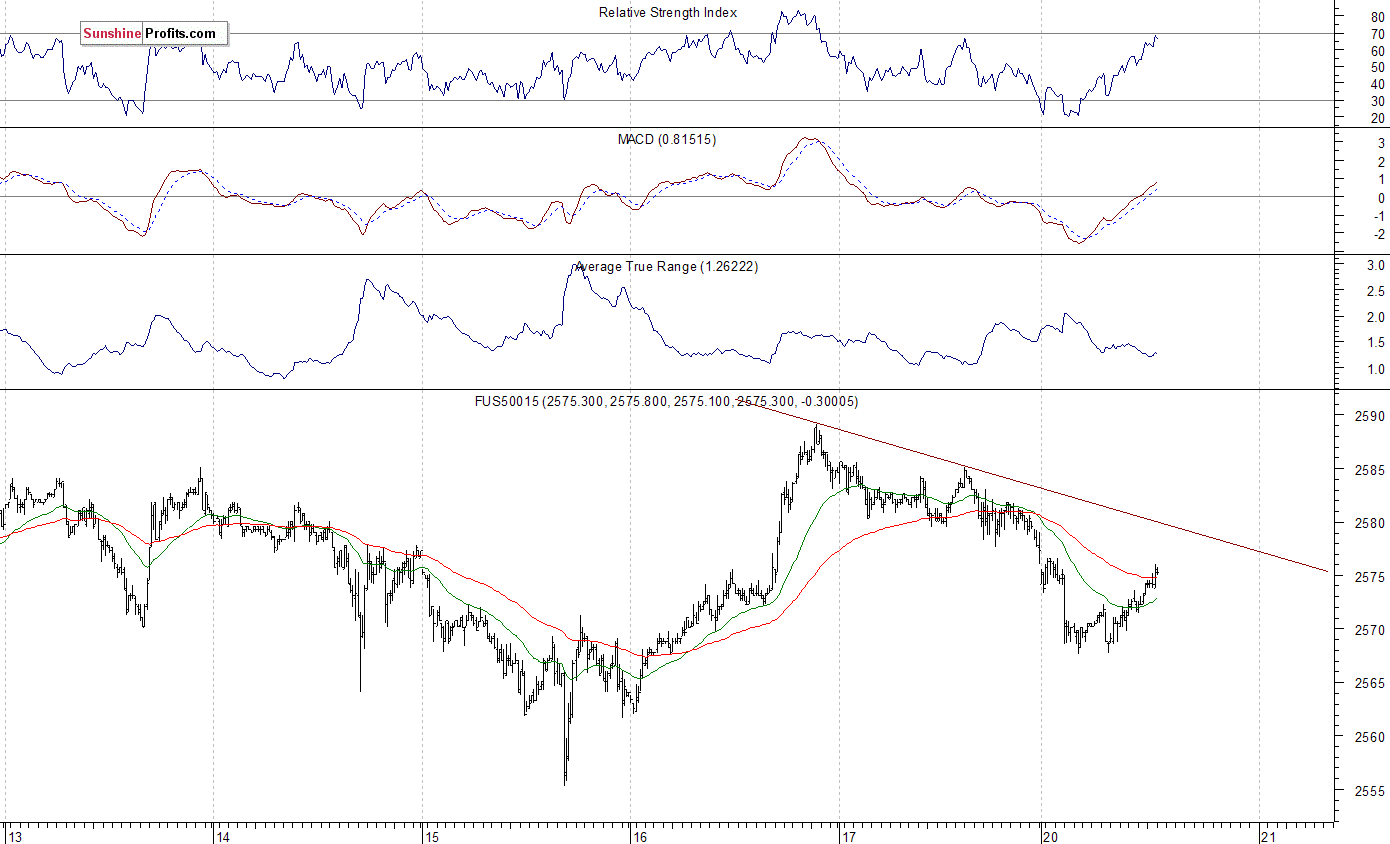This screenshot has width=1390, height=844.
Task: Click the 40 level on RSI axis
Action: click(1377, 85)
